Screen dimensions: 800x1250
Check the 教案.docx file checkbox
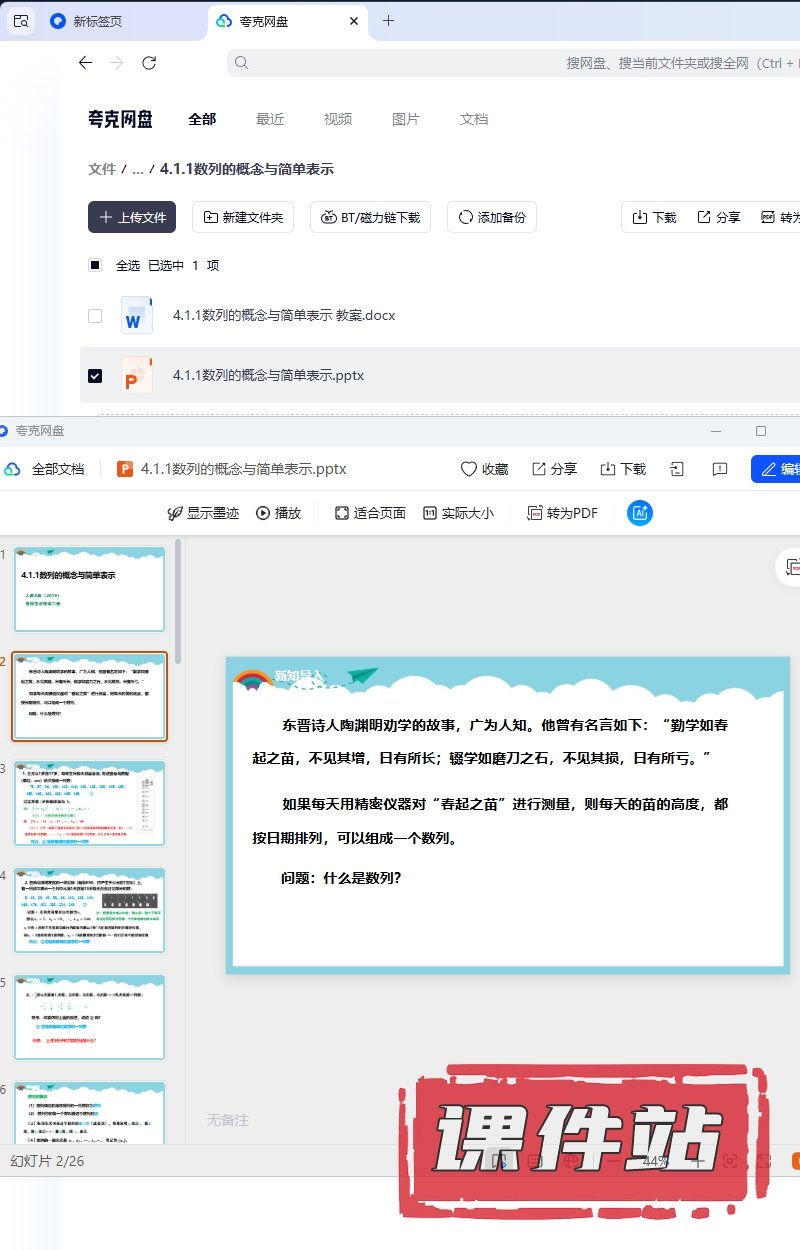pyautogui.click(x=95, y=316)
